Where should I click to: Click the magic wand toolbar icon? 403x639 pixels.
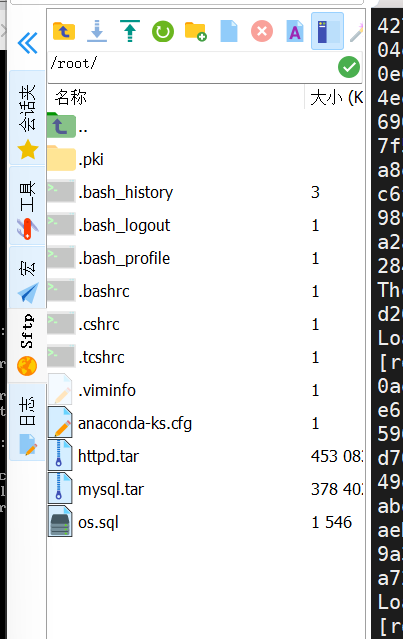(357, 32)
